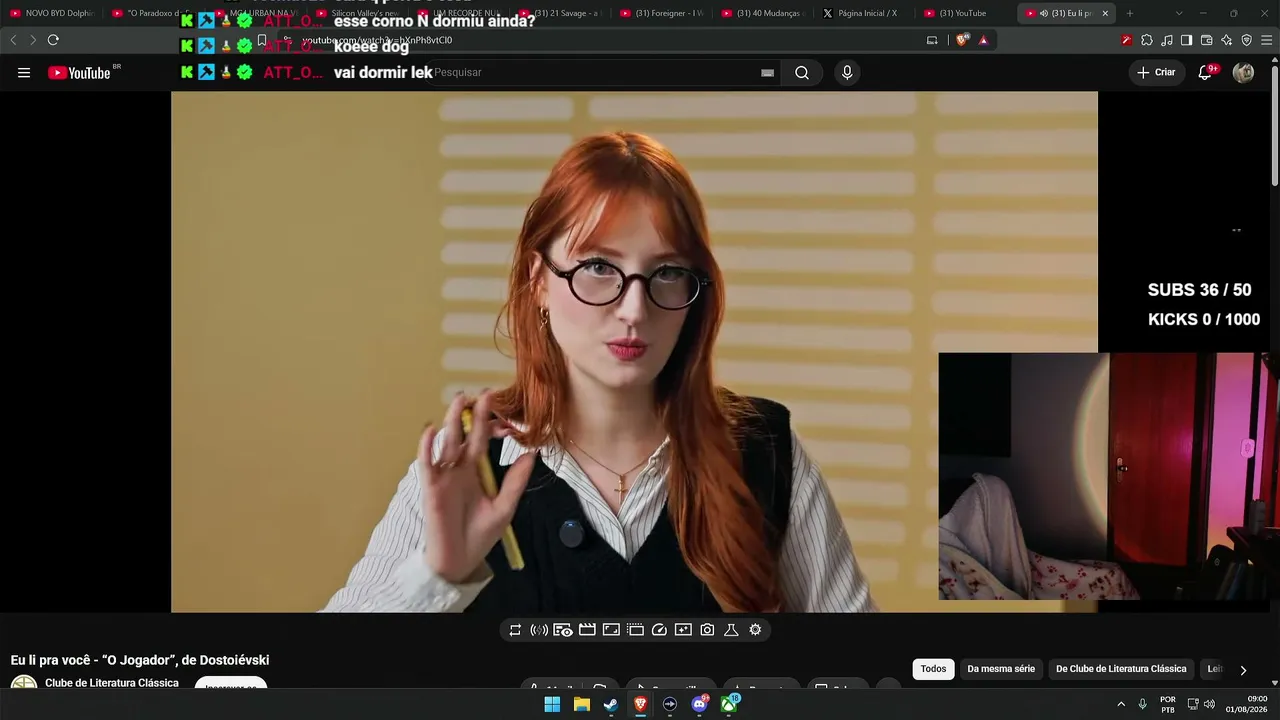Open YouTube notifications bell
Image resolution: width=1280 pixels, height=720 pixels.
[x=1206, y=72]
